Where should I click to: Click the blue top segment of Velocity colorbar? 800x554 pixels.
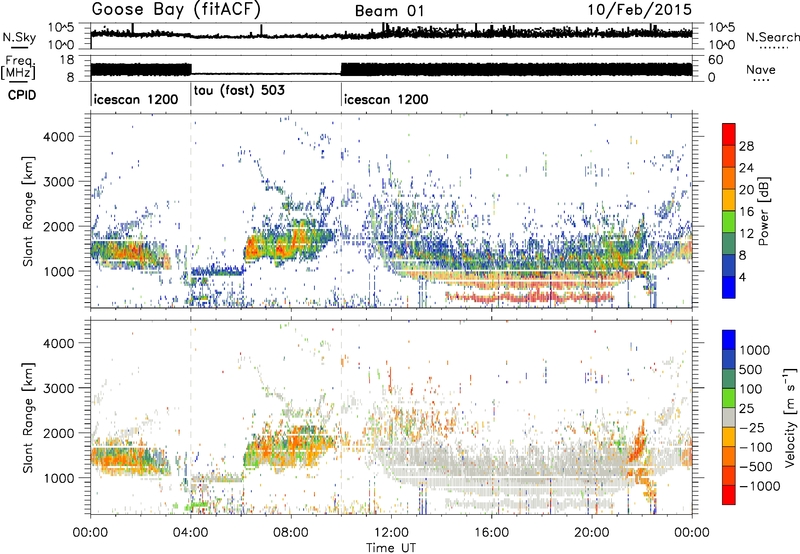tap(729, 340)
